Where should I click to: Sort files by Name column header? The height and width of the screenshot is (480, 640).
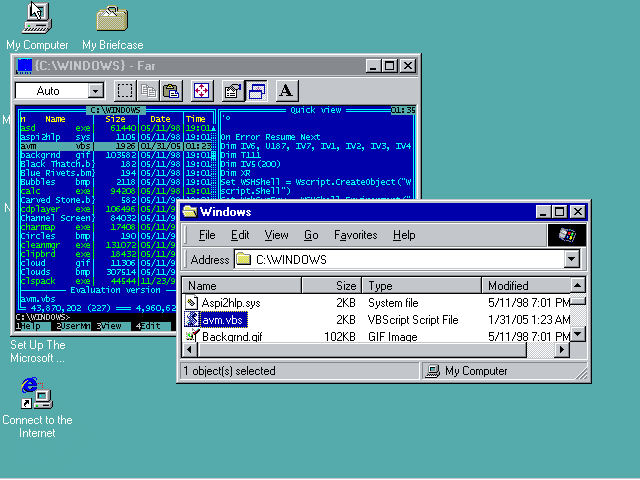click(242, 285)
